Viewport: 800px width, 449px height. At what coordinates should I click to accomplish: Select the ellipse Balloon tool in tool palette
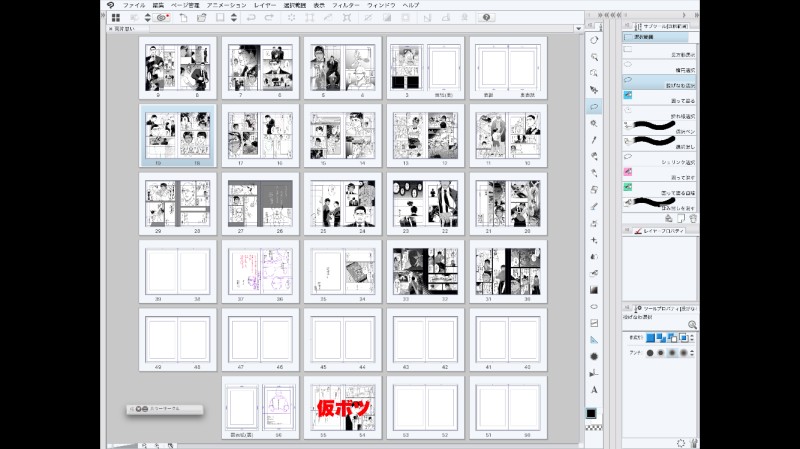coord(594,307)
